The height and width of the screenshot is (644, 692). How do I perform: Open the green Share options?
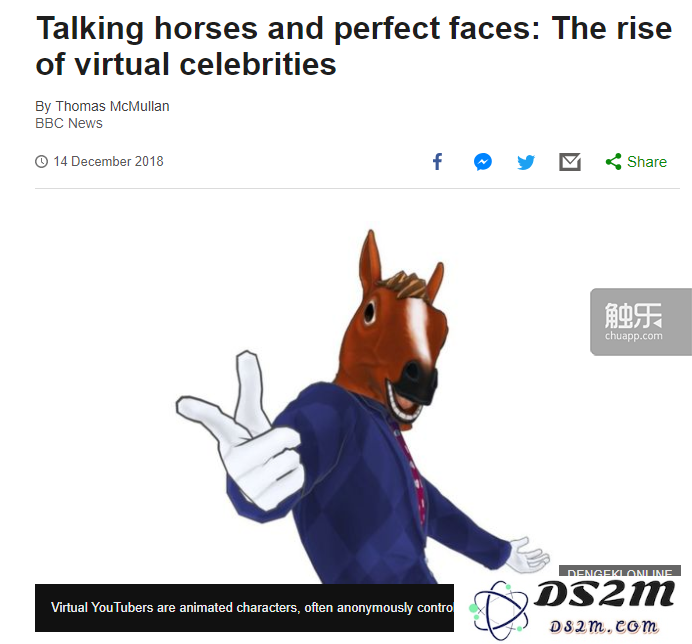[636, 162]
